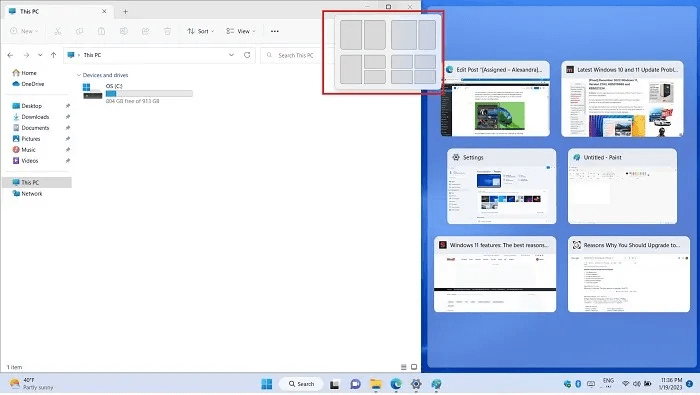Viewport: 700px width, 395px height.
Task: Click the Delete trash icon in toolbar
Action: click(x=167, y=31)
